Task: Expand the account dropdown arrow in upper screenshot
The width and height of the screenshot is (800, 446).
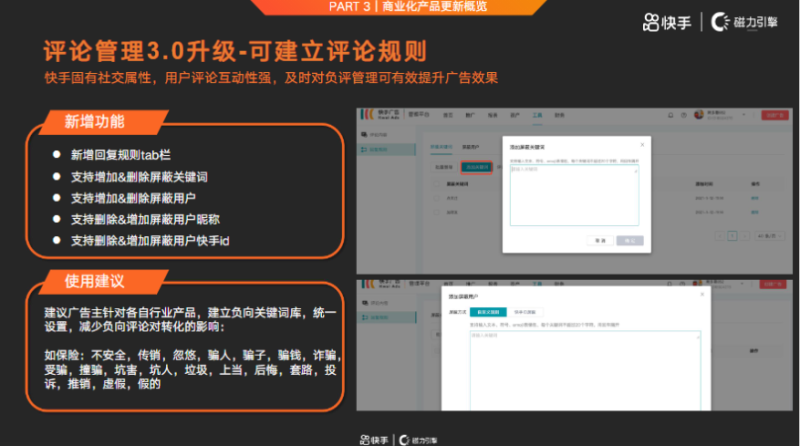Action: pyautogui.click(x=743, y=115)
